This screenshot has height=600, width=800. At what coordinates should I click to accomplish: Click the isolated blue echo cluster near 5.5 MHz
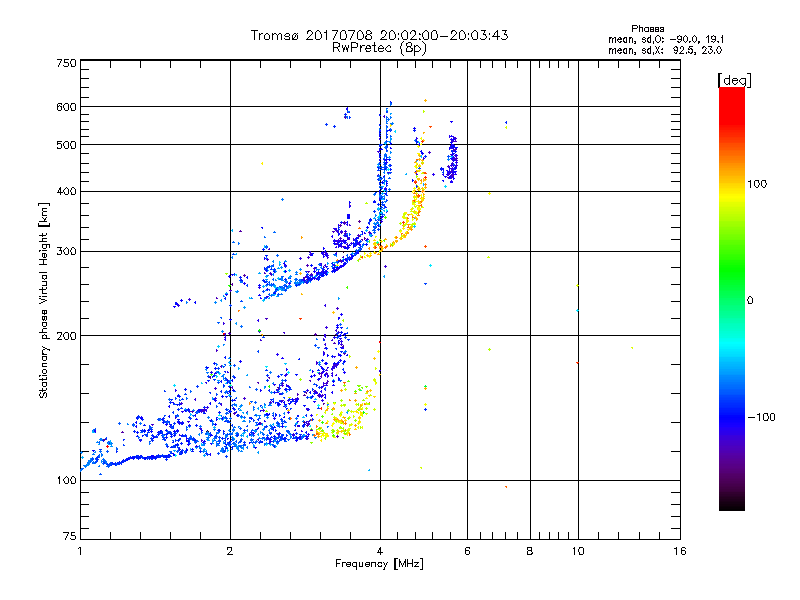(451, 159)
